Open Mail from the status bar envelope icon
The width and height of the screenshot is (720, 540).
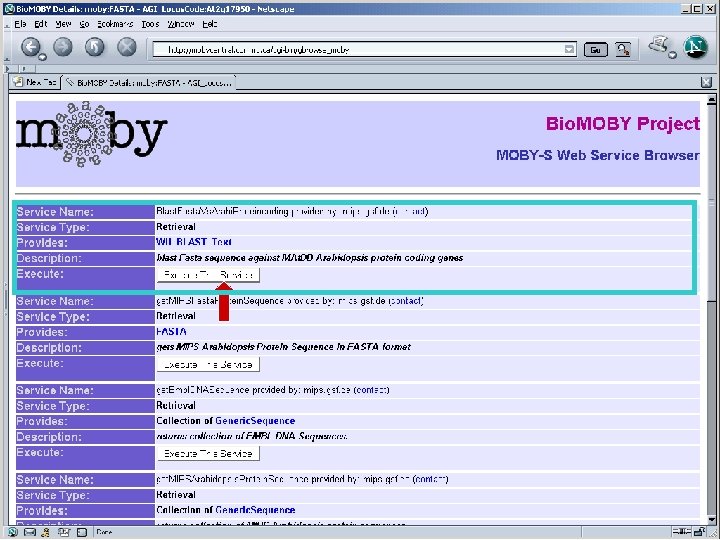(x=29, y=533)
